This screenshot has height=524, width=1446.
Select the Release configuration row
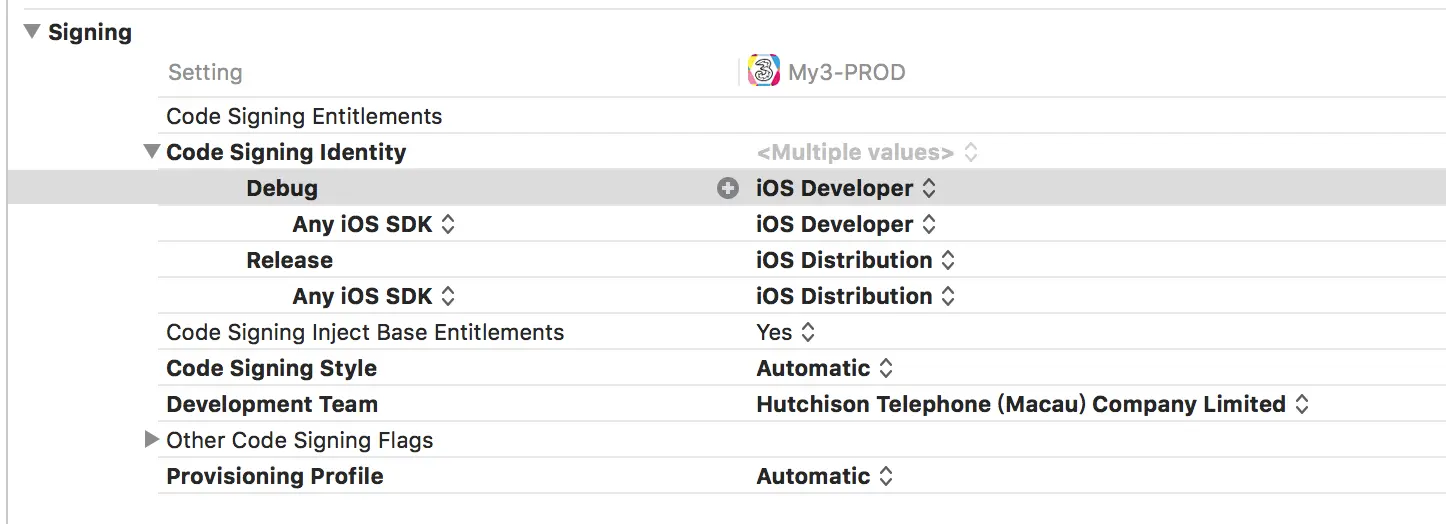point(802,260)
